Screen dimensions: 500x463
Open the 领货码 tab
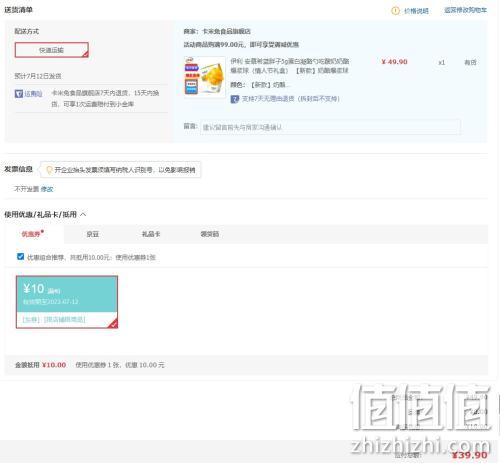(210, 234)
